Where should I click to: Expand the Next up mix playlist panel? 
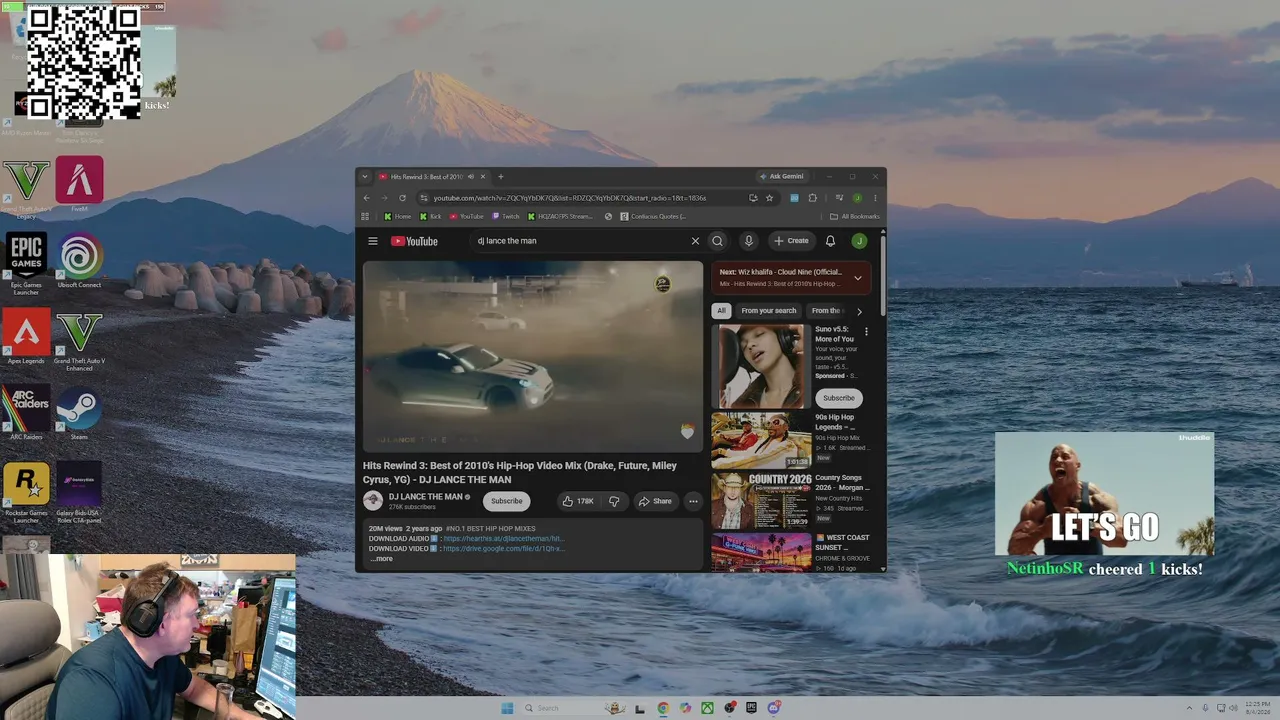point(857,277)
